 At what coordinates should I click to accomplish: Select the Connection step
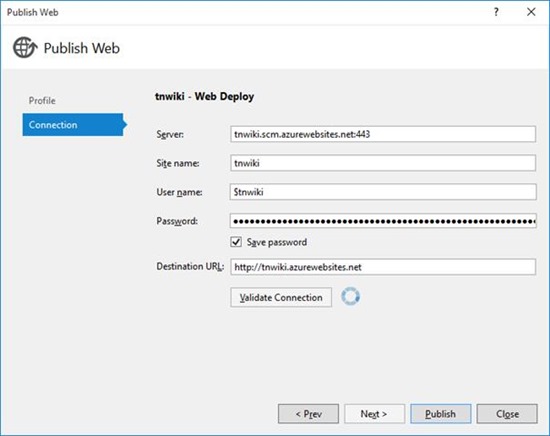point(75,125)
